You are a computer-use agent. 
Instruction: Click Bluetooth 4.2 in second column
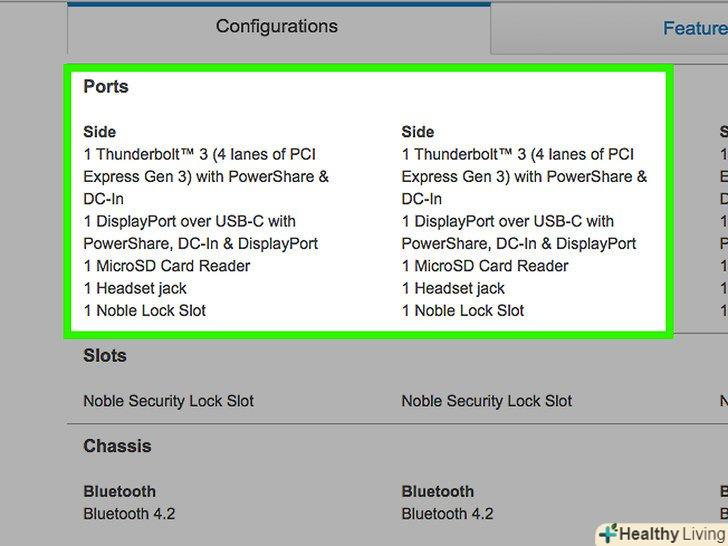click(447, 514)
